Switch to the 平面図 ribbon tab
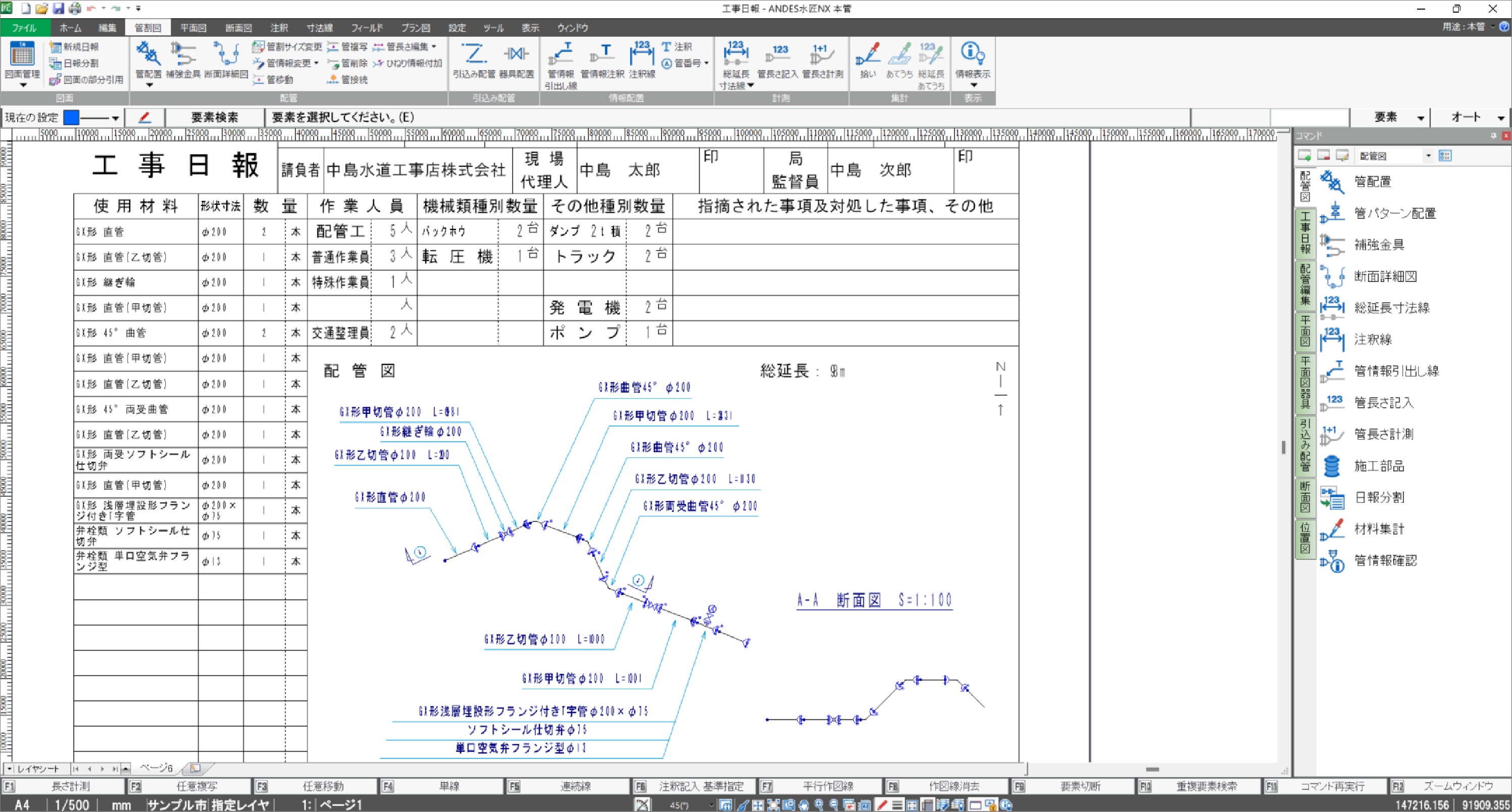 tap(193, 28)
